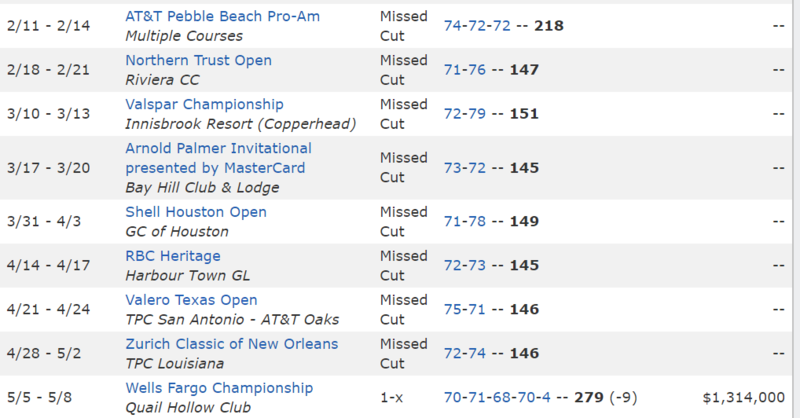Screen dimensions: 800x418
Task: Open the 72-73 RBC Heritage scores
Action: coord(463,266)
